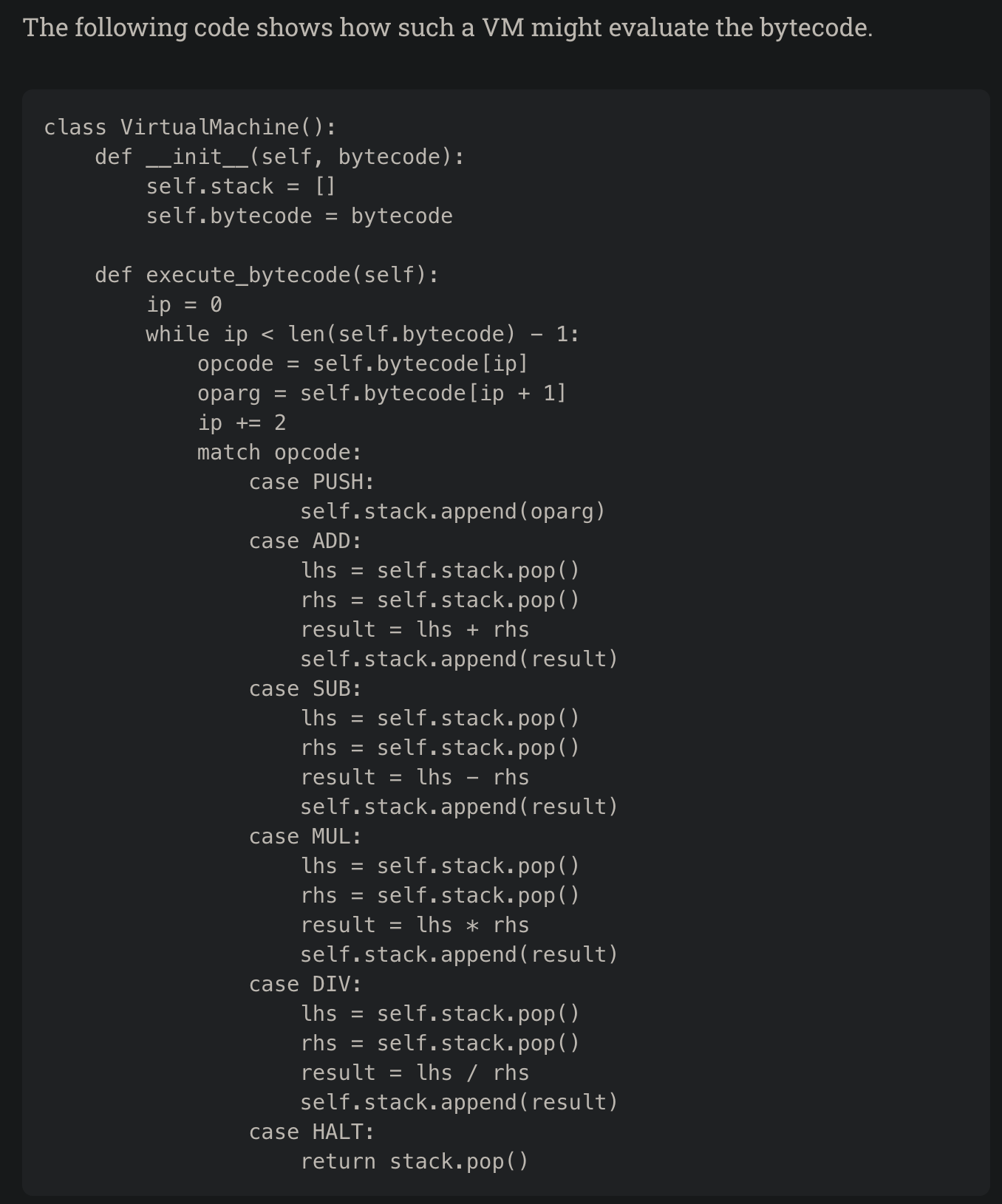Click the 'opcode = self.bytecode[ip]' line
The width and height of the screenshot is (1002, 1204).
click(362, 363)
